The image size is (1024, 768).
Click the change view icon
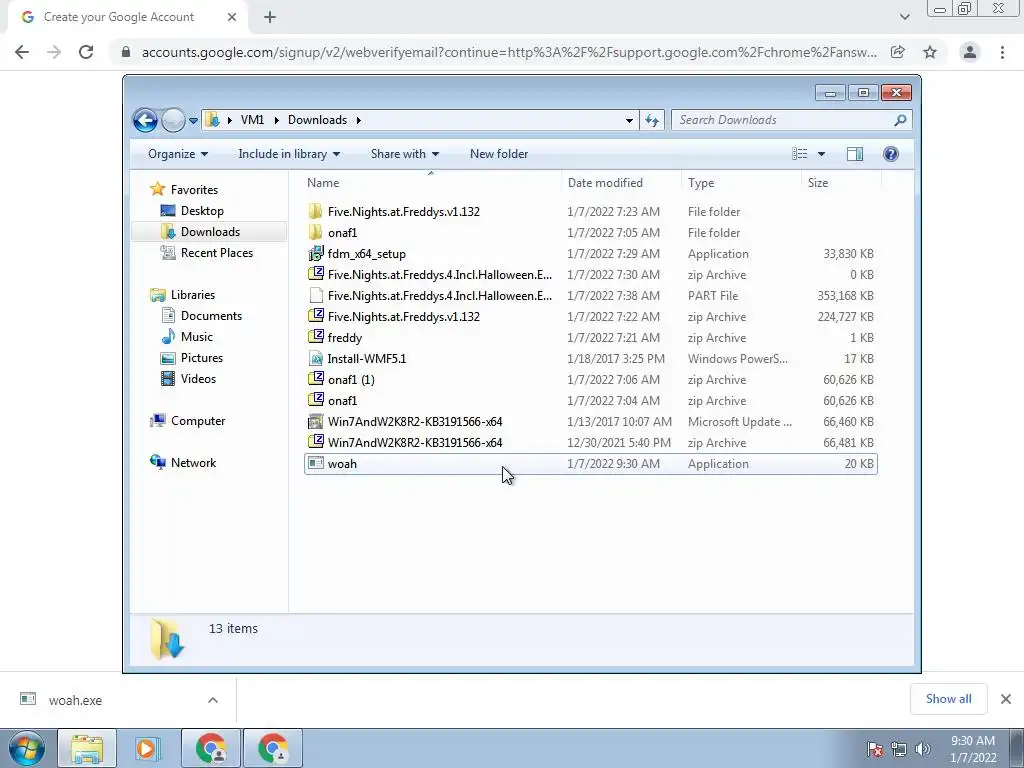pos(800,154)
